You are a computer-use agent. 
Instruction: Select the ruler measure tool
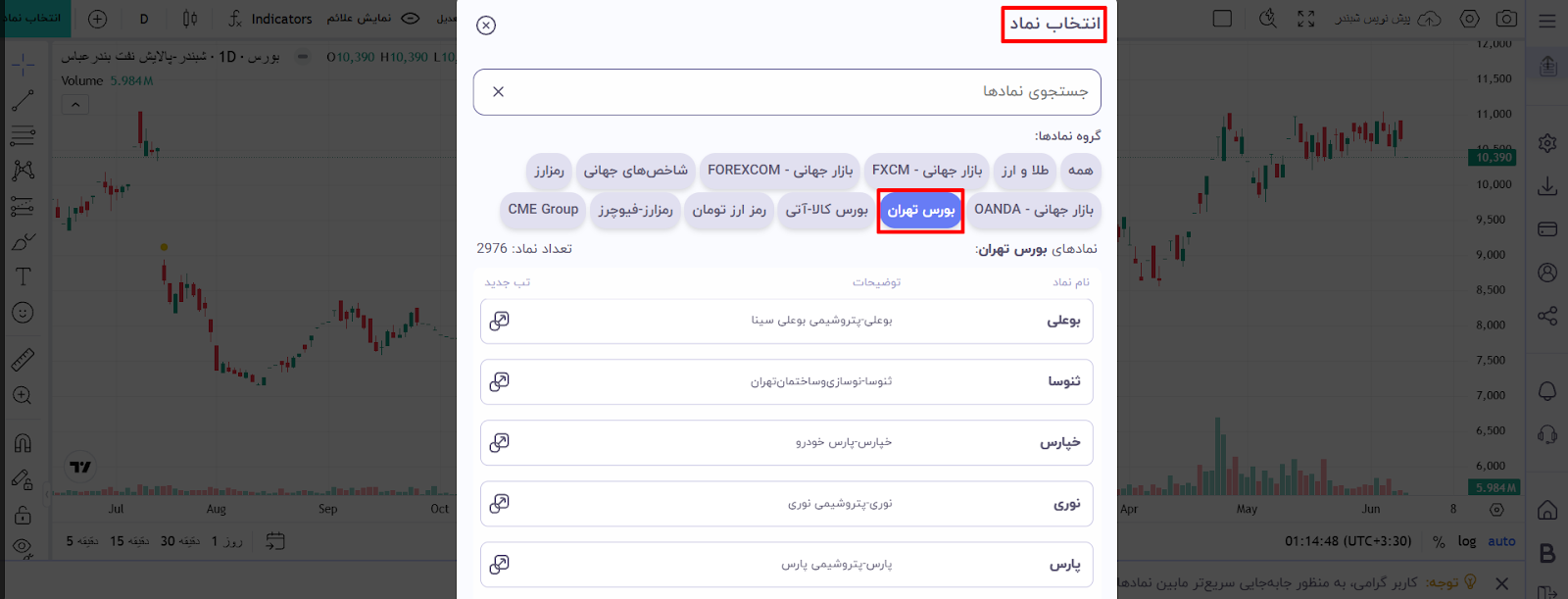pos(23,360)
